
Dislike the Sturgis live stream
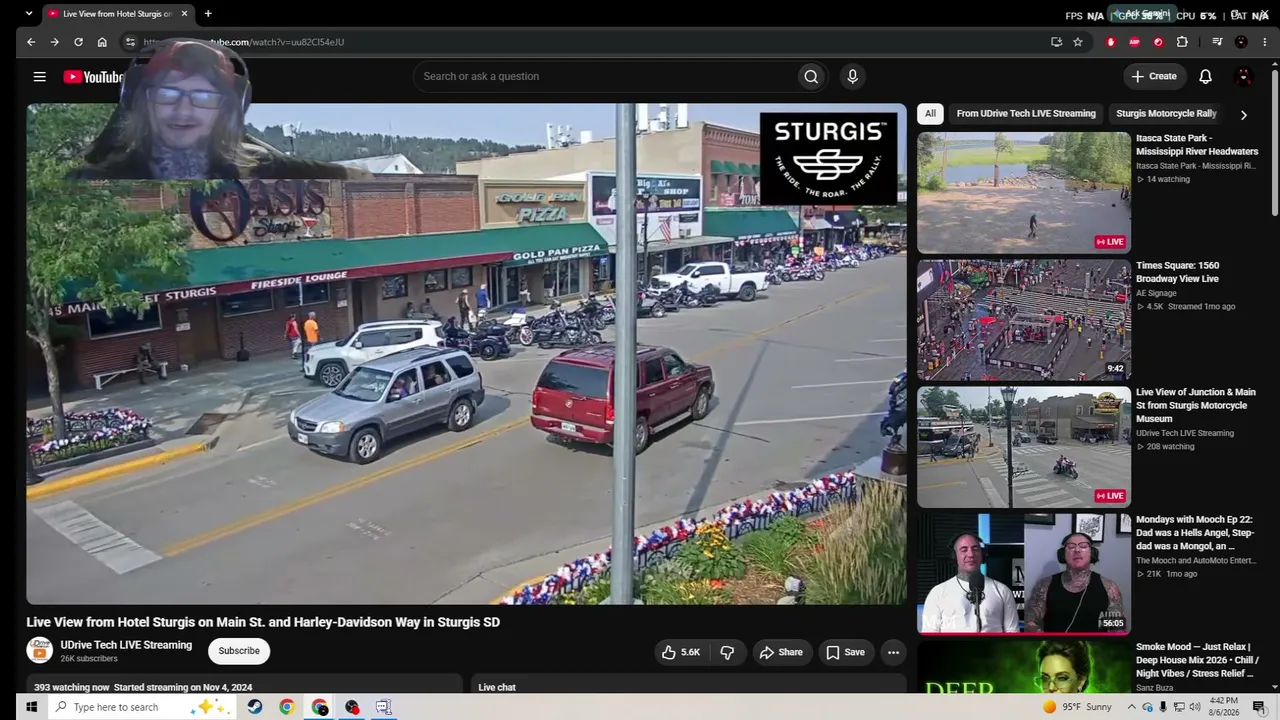727,652
